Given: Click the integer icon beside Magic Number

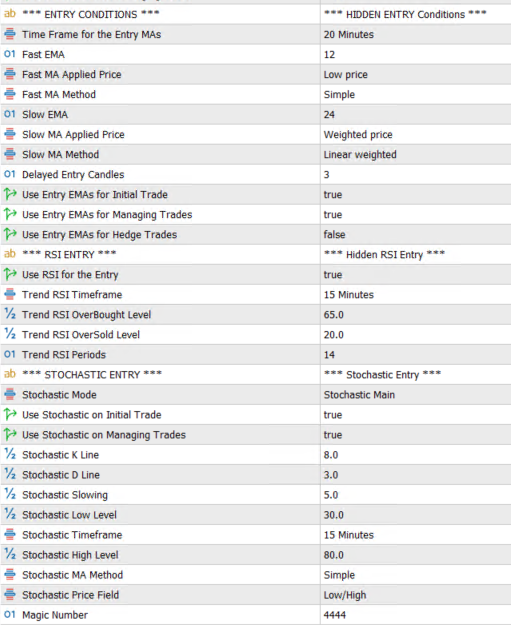Looking at the screenshot, I should coord(10,615).
